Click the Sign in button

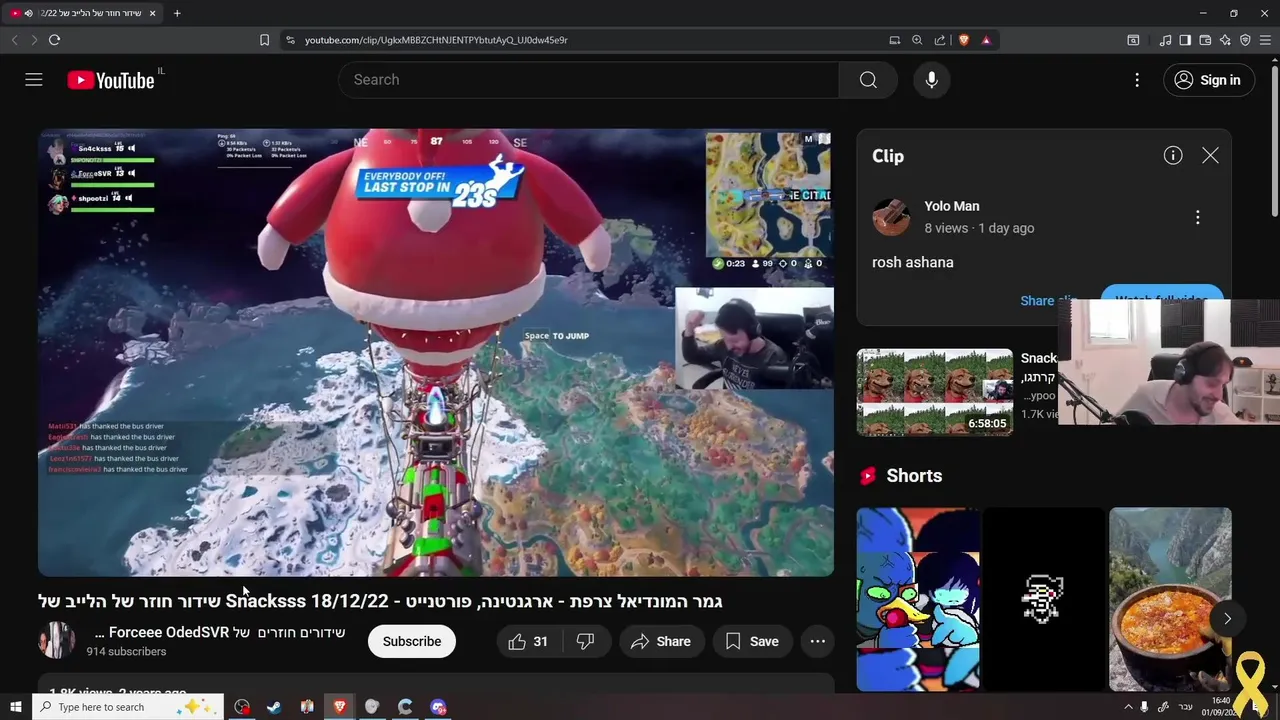[x=1208, y=80]
